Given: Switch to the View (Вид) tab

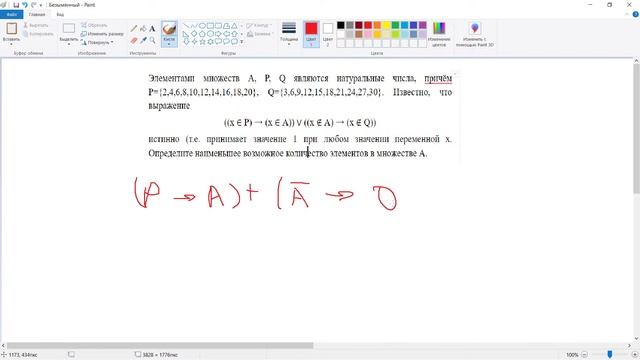Looking at the screenshot, I should point(60,15).
